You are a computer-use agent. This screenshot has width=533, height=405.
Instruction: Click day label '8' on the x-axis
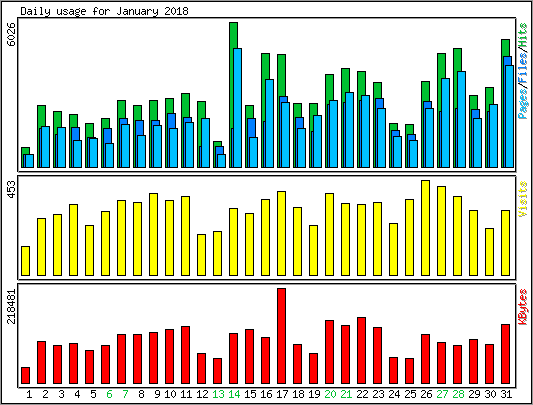pyautogui.click(x=141, y=394)
